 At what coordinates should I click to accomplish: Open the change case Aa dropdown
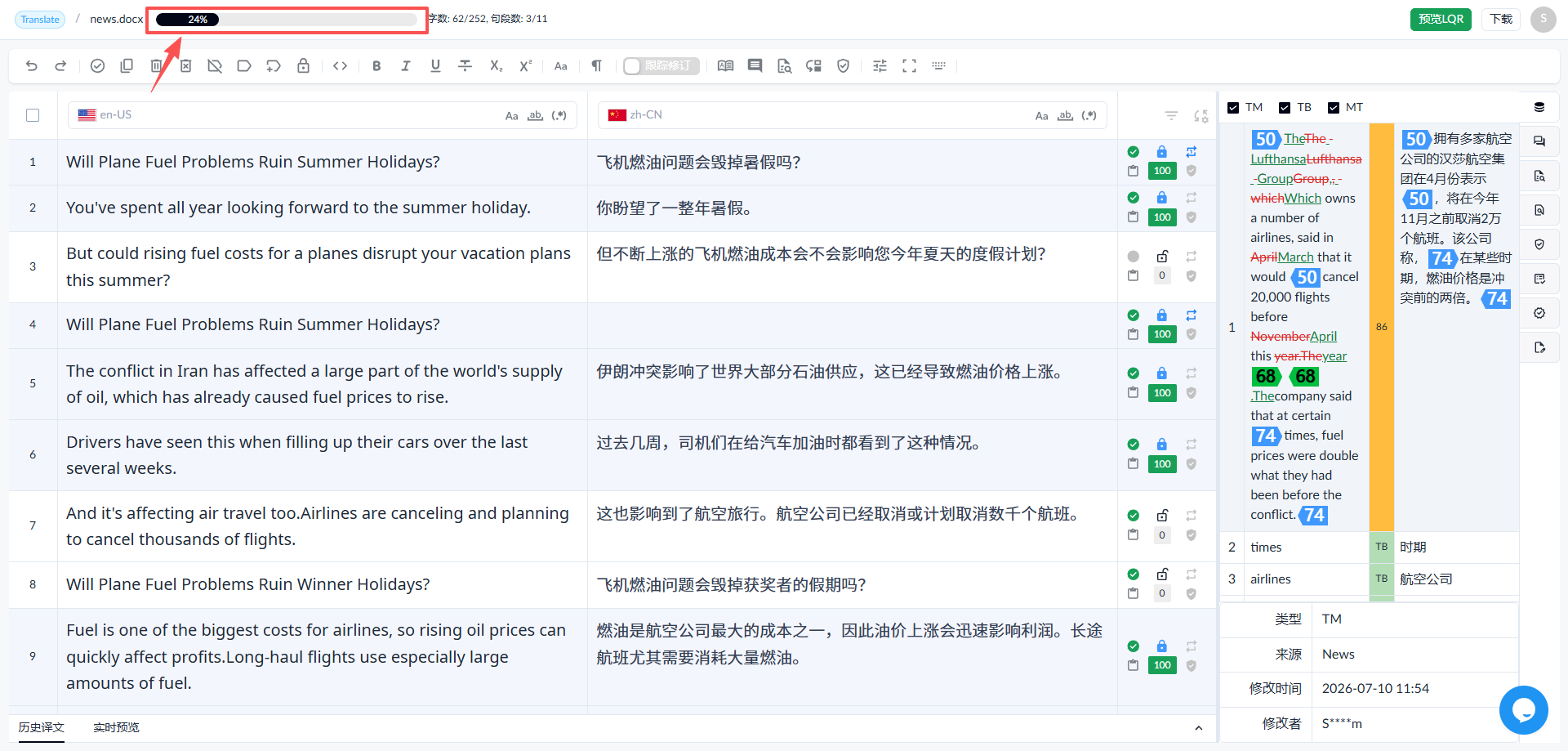pos(561,66)
